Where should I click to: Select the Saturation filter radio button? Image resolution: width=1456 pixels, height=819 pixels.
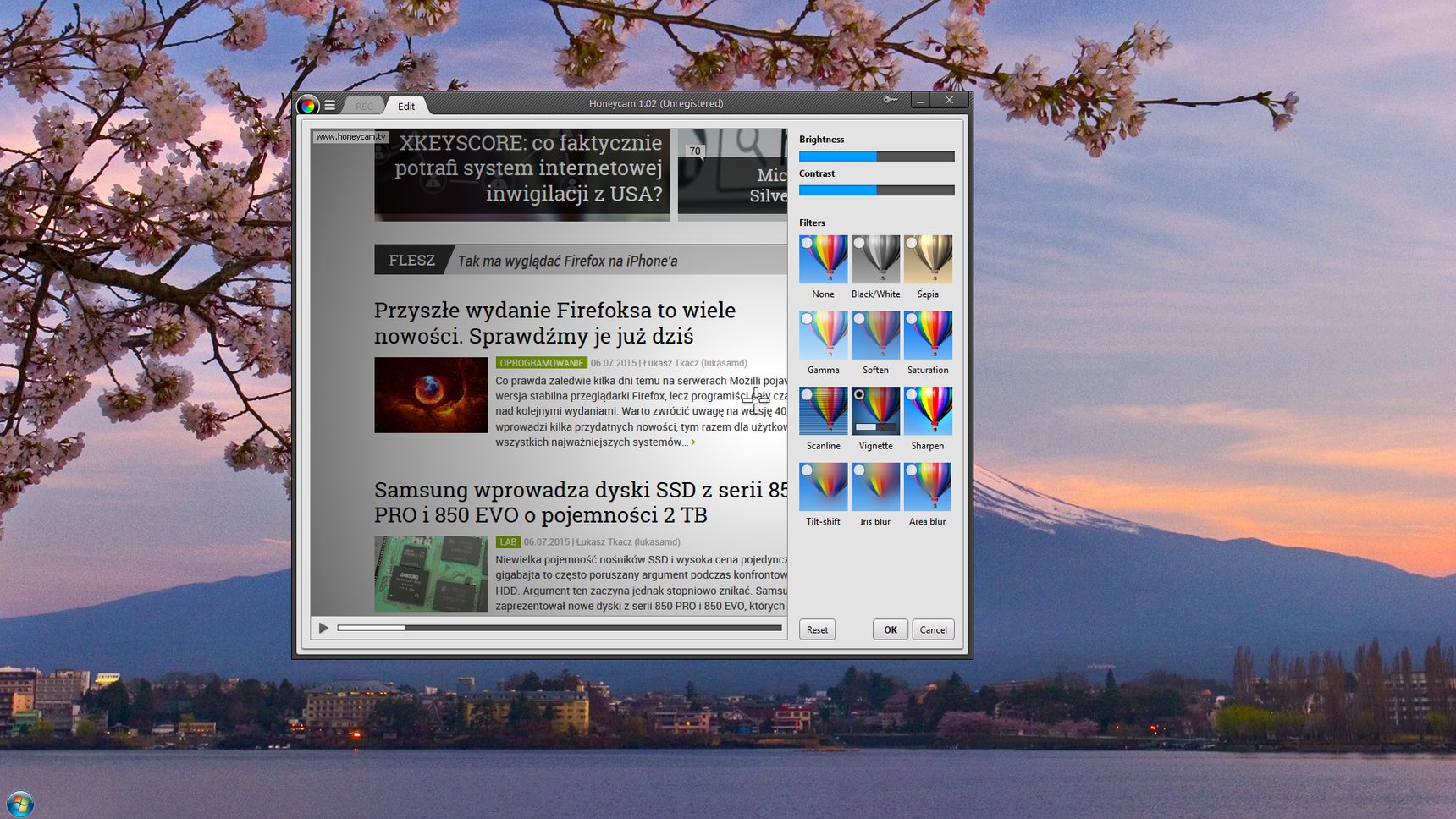(912, 319)
